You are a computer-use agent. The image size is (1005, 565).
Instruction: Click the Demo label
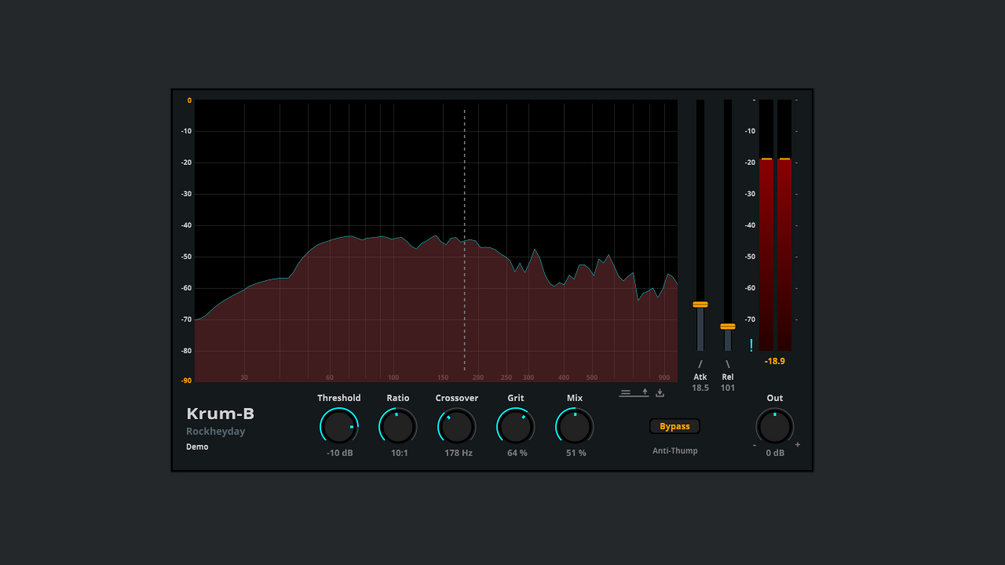[197, 446]
